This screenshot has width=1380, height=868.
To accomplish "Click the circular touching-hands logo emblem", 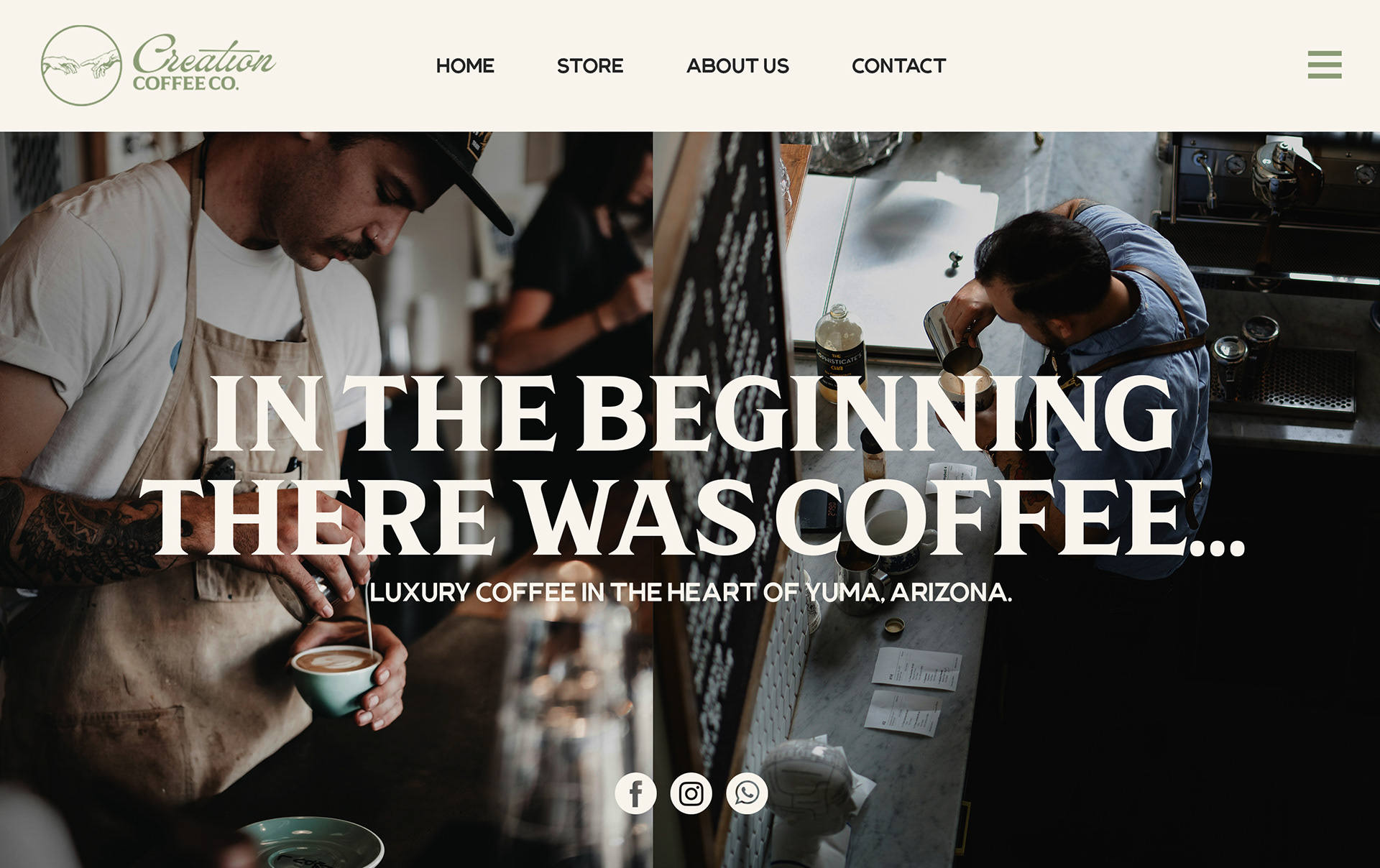I will (81, 65).
